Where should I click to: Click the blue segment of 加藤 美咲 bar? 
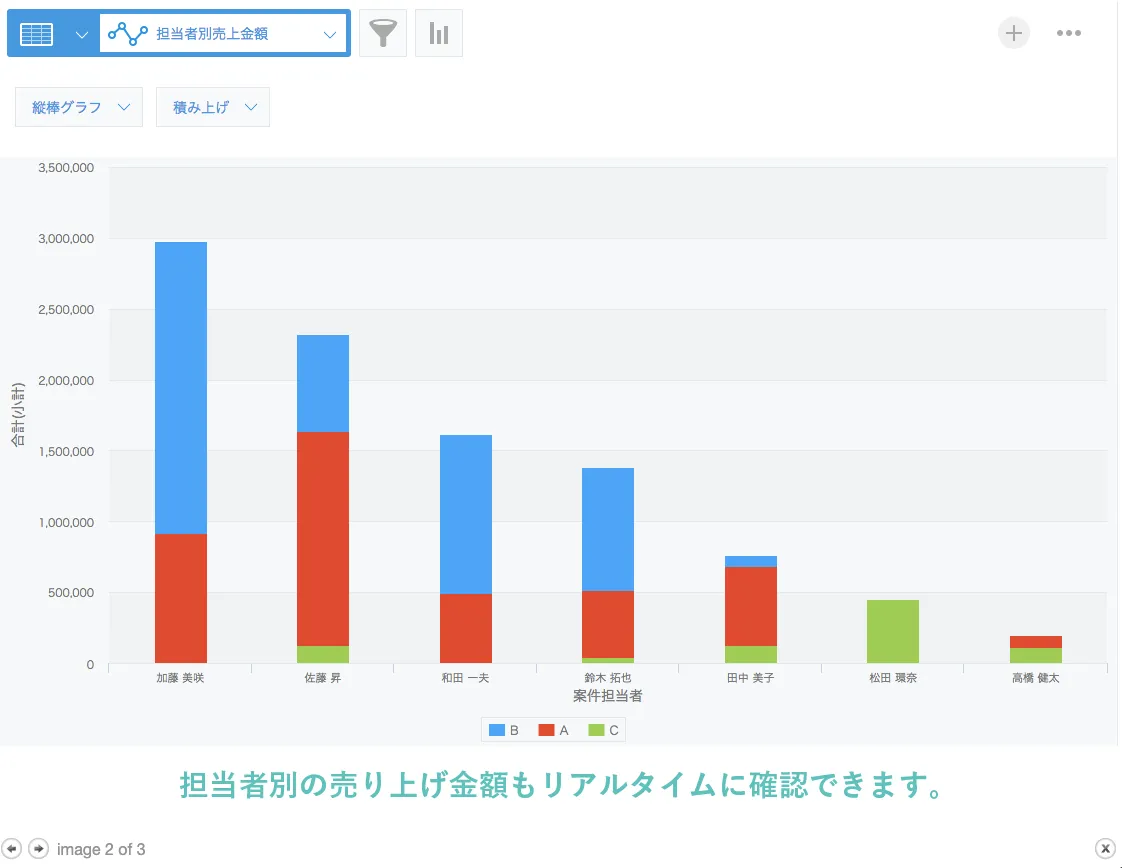(x=181, y=388)
